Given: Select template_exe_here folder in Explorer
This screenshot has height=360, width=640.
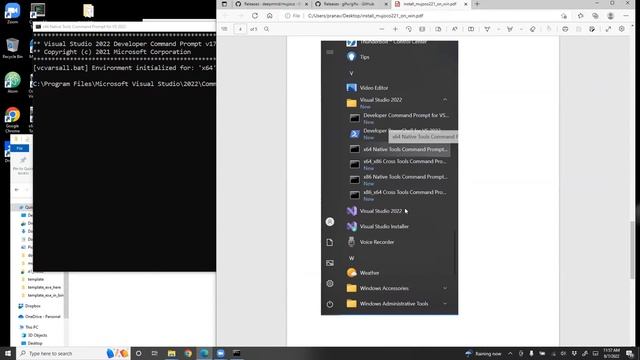Looking at the screenshot, I should click(x=44, y=287).
